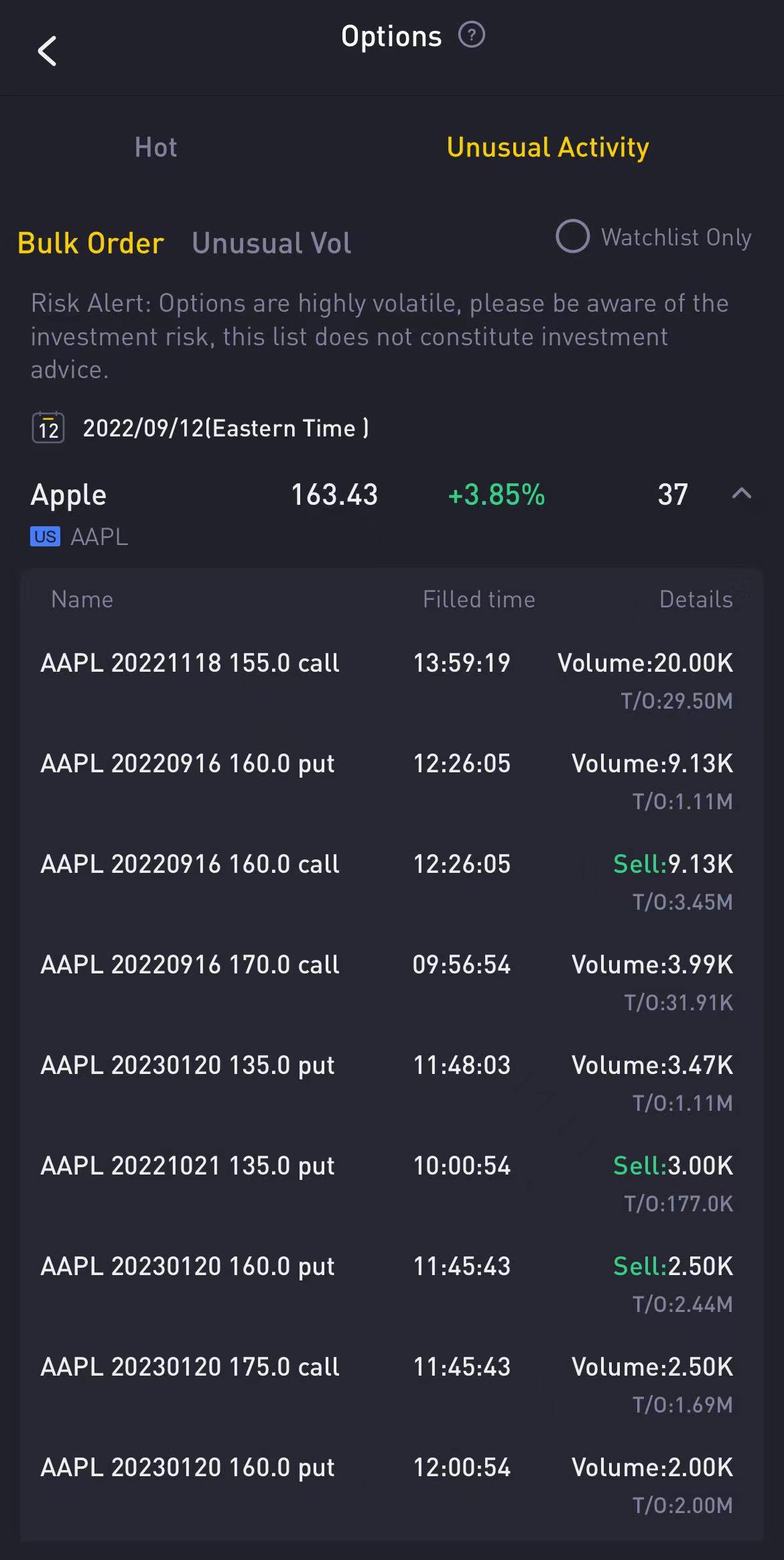The height and width of the screenshot is (1560, 784).
Task: Switch to the Unusual Vol sub-tab
Action: 271,243
